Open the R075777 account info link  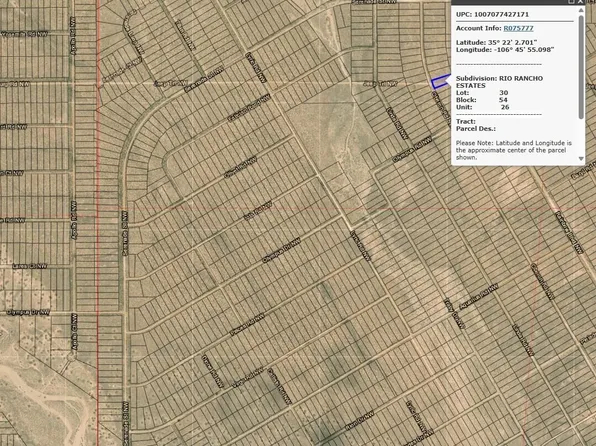pos(518,28)
